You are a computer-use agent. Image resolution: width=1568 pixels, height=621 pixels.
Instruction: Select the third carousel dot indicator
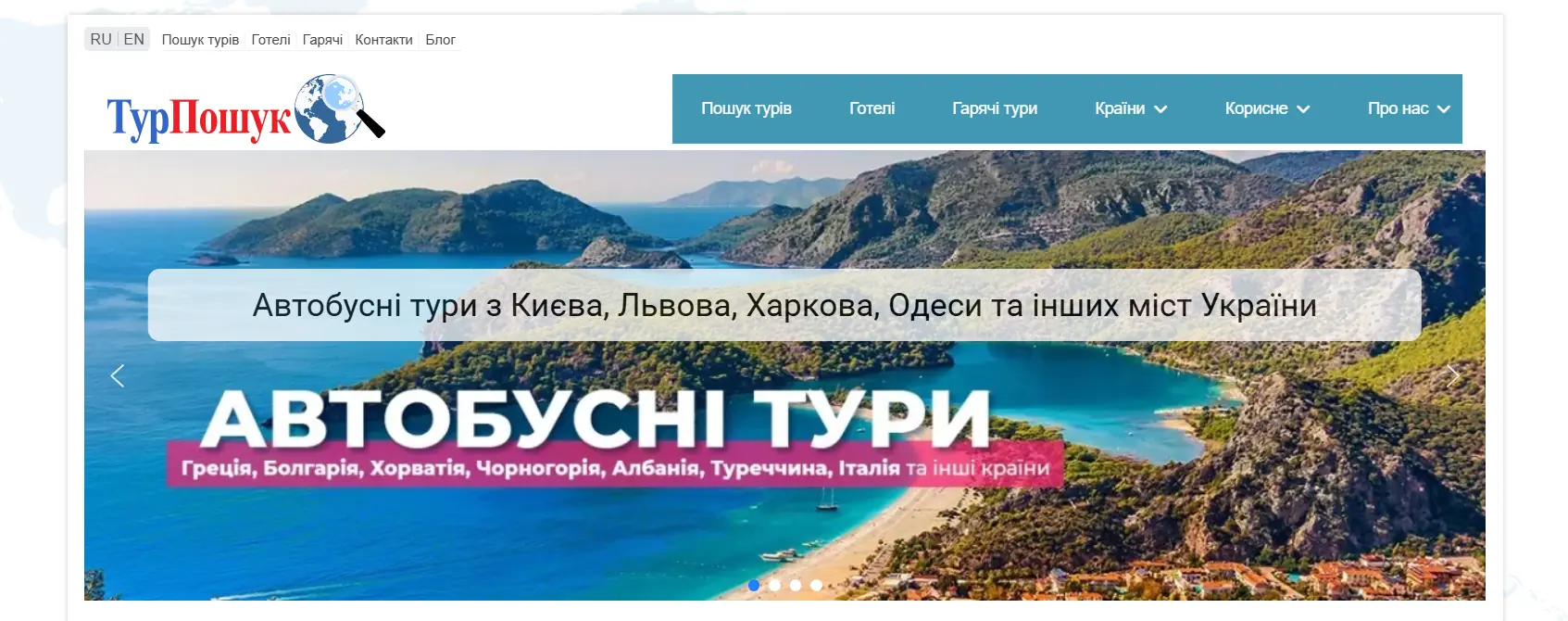point(796,585)
